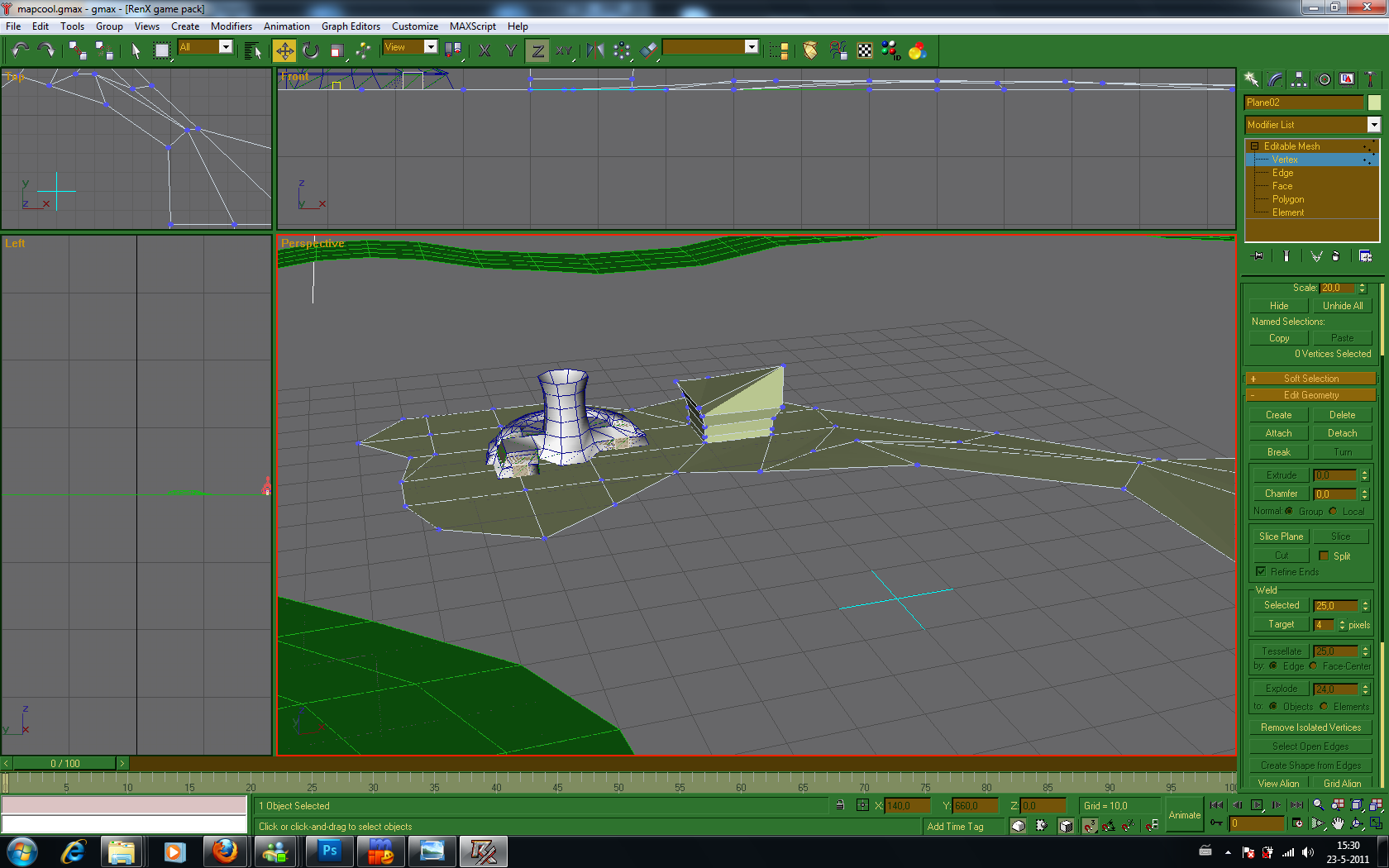The image size is (1389, 868).
Task: Open the Modifier List dropdown
Action: [1373, 125]
